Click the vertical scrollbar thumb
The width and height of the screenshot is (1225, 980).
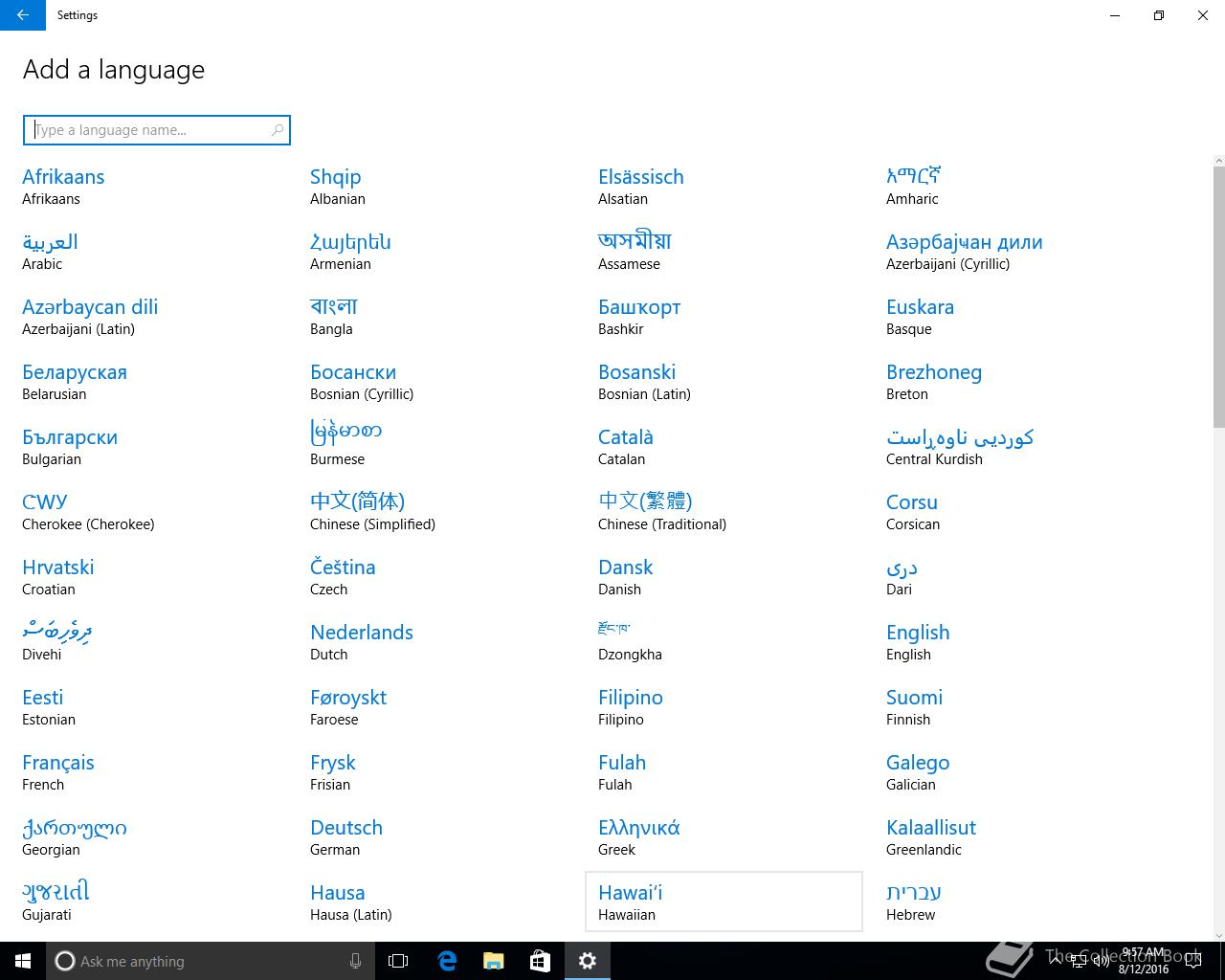pyautogui.click(x=1218, y=297)
